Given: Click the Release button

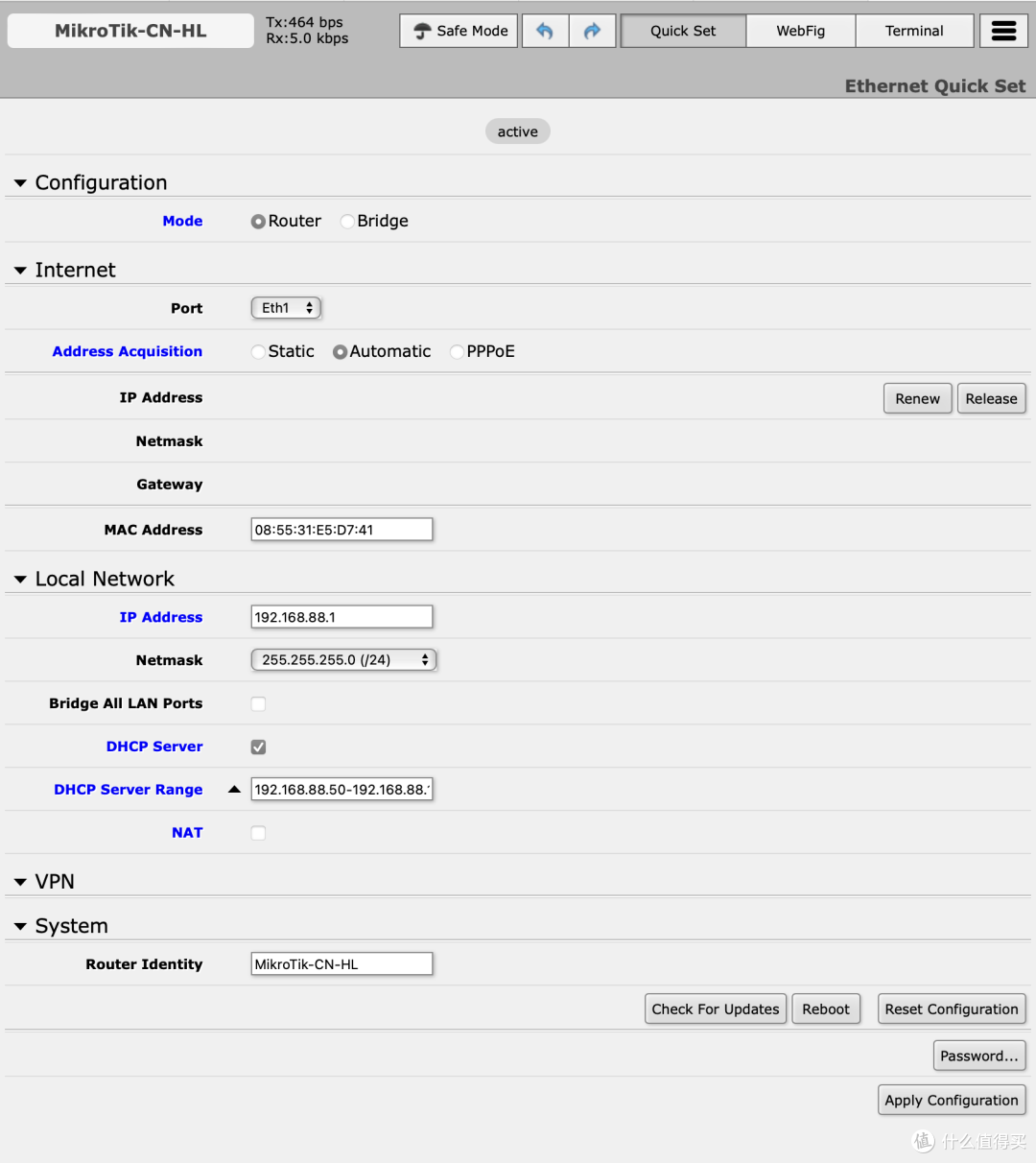Looking at the screenshot, I should 991,399.
